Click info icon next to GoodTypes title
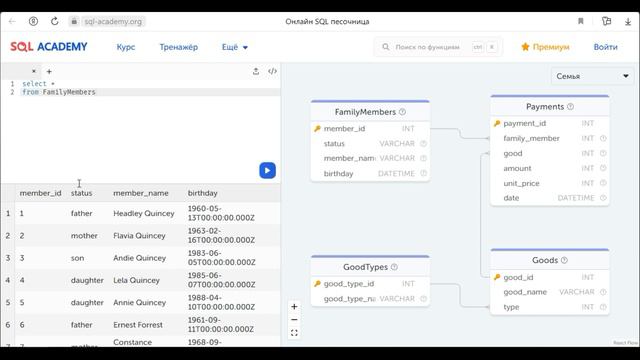This screenshot has height=360, width=640. coord(394,267)
